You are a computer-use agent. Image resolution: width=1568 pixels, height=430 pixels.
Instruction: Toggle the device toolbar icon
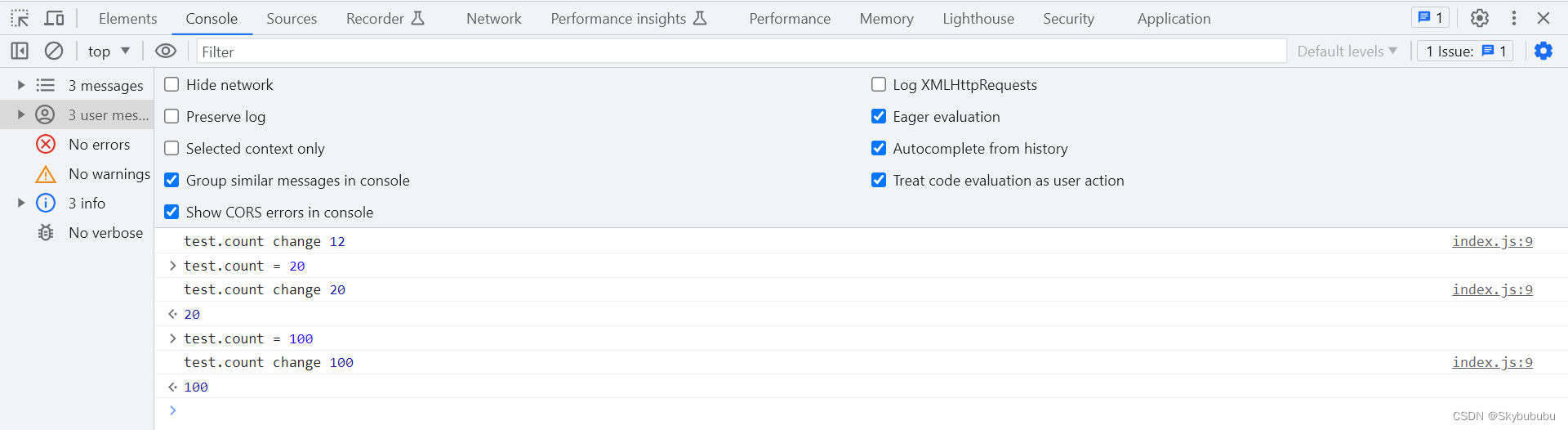point(55,18)
